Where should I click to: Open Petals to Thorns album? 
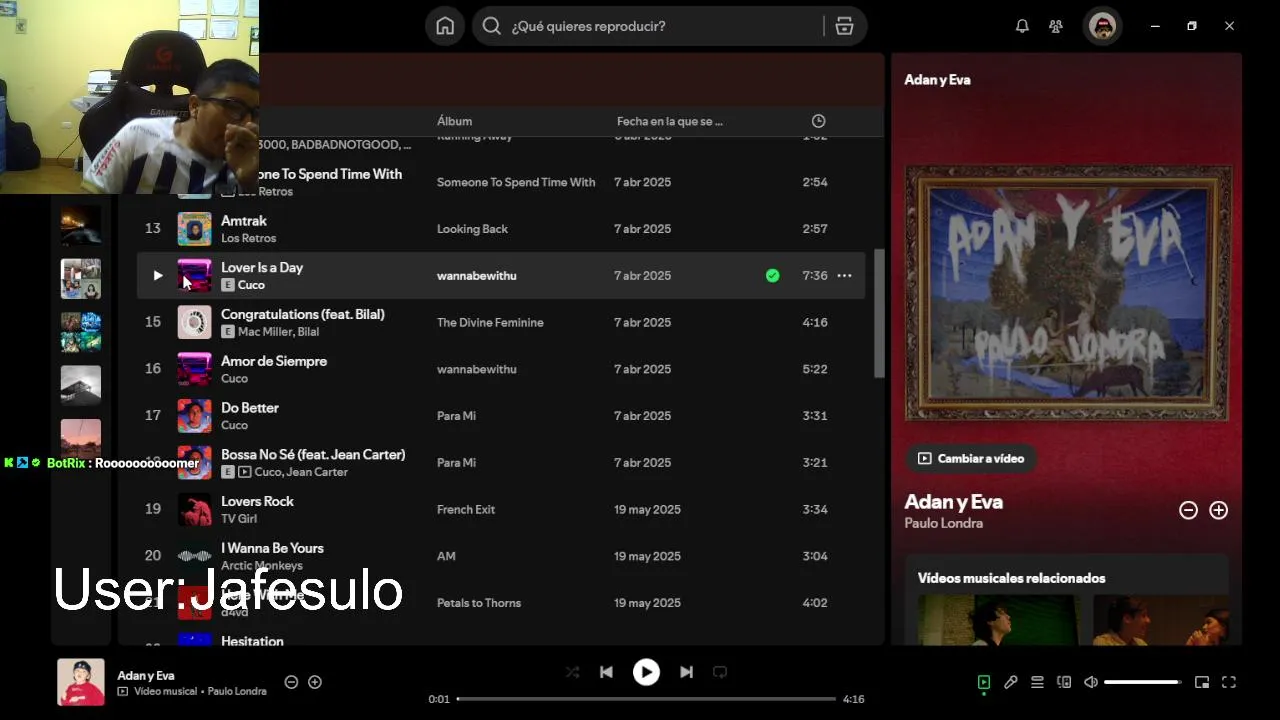pyautogui.click(x=479, y=603)
